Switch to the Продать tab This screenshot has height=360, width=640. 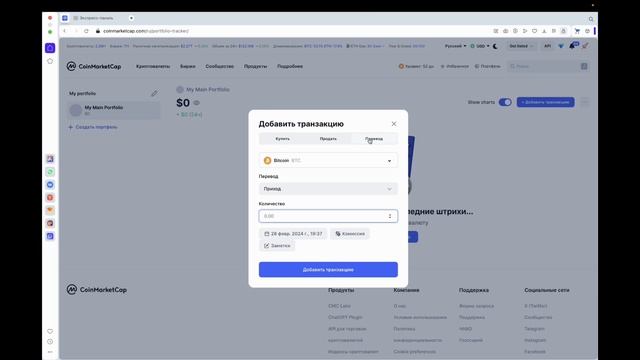[x=328, y=139]
